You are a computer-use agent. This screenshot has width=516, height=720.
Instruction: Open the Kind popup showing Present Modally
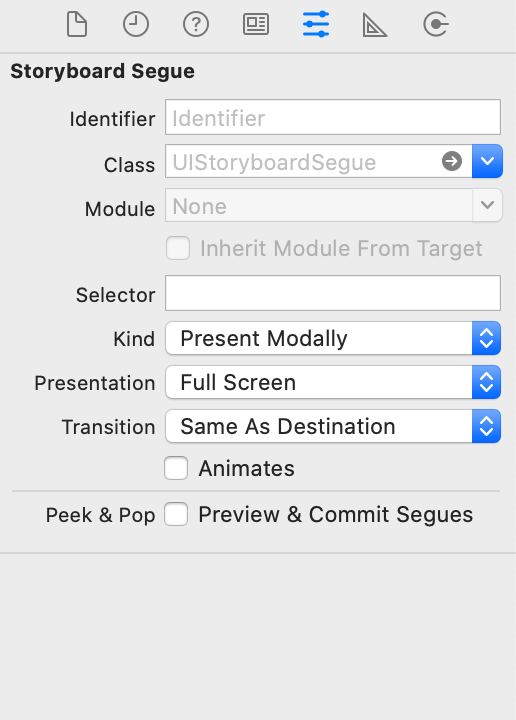(x=333, y=338)
